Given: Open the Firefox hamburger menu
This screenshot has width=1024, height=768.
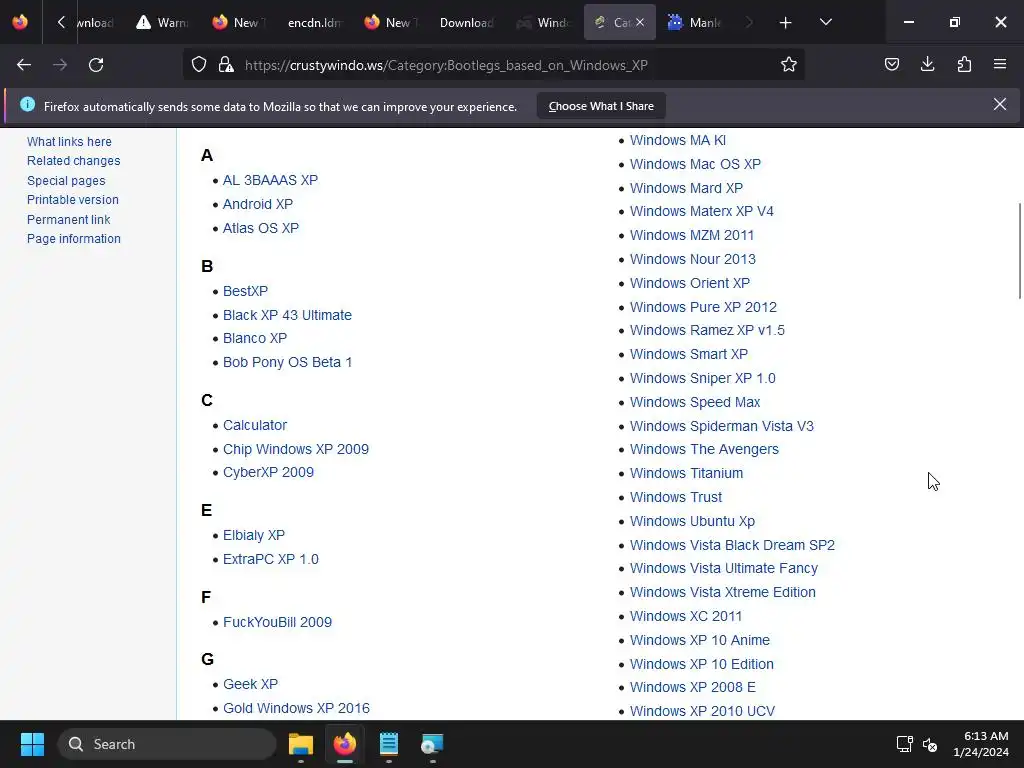Looking at the screenshot, I should tap(999, 65).
